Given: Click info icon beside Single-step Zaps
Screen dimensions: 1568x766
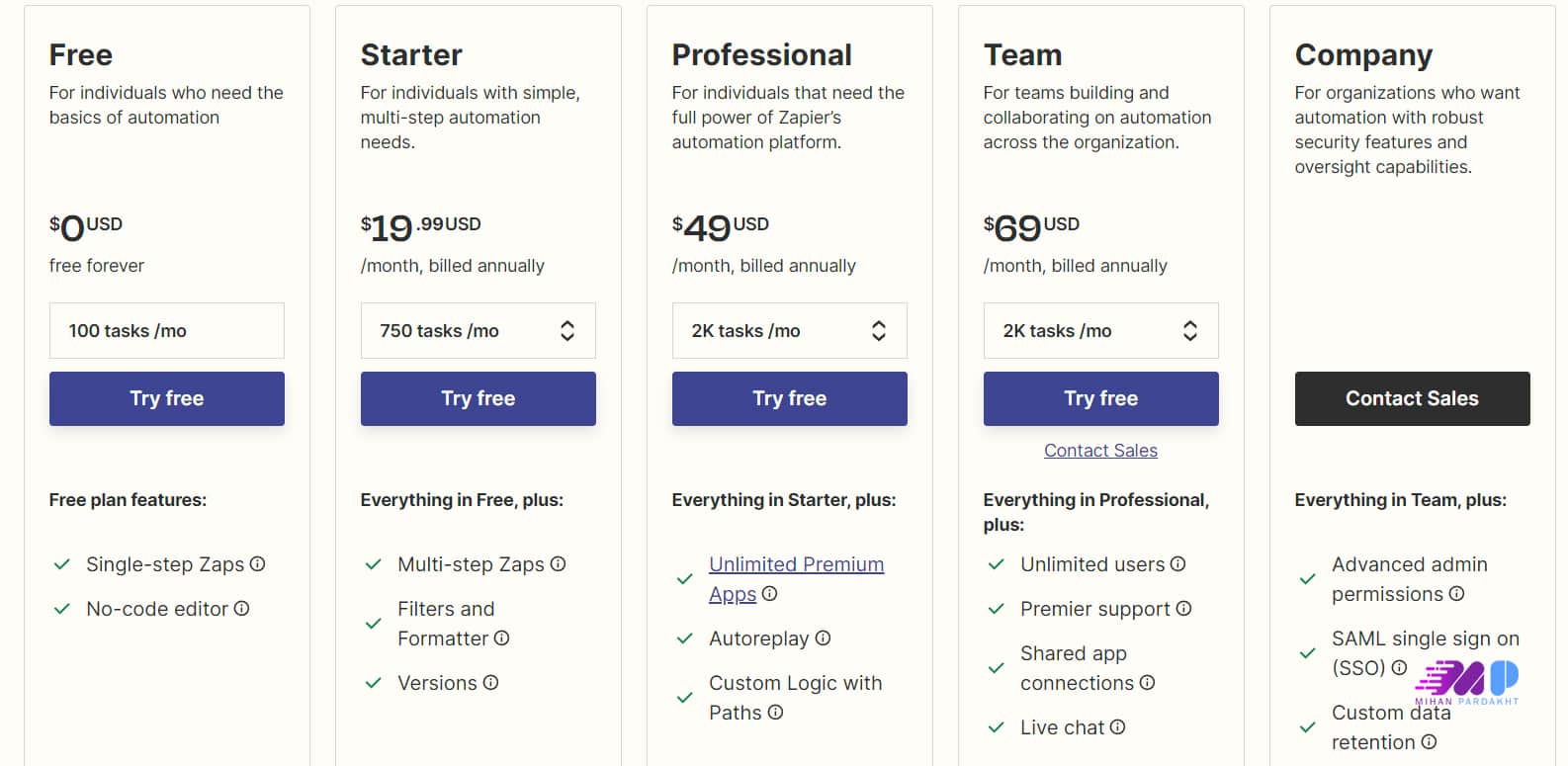Looking at the screenshot, I should tap(258, 564).
